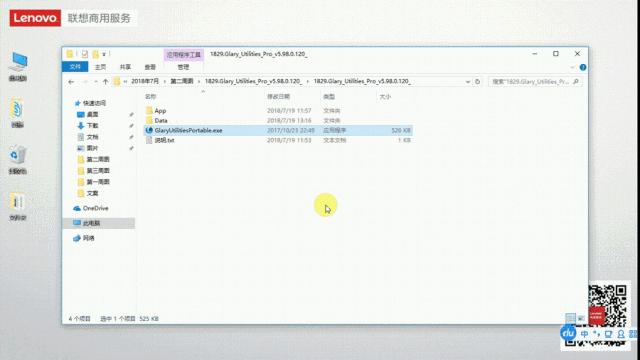Expand the double-chevron at the start of the address path
The image size is (640, 360).
pos(125,82)
